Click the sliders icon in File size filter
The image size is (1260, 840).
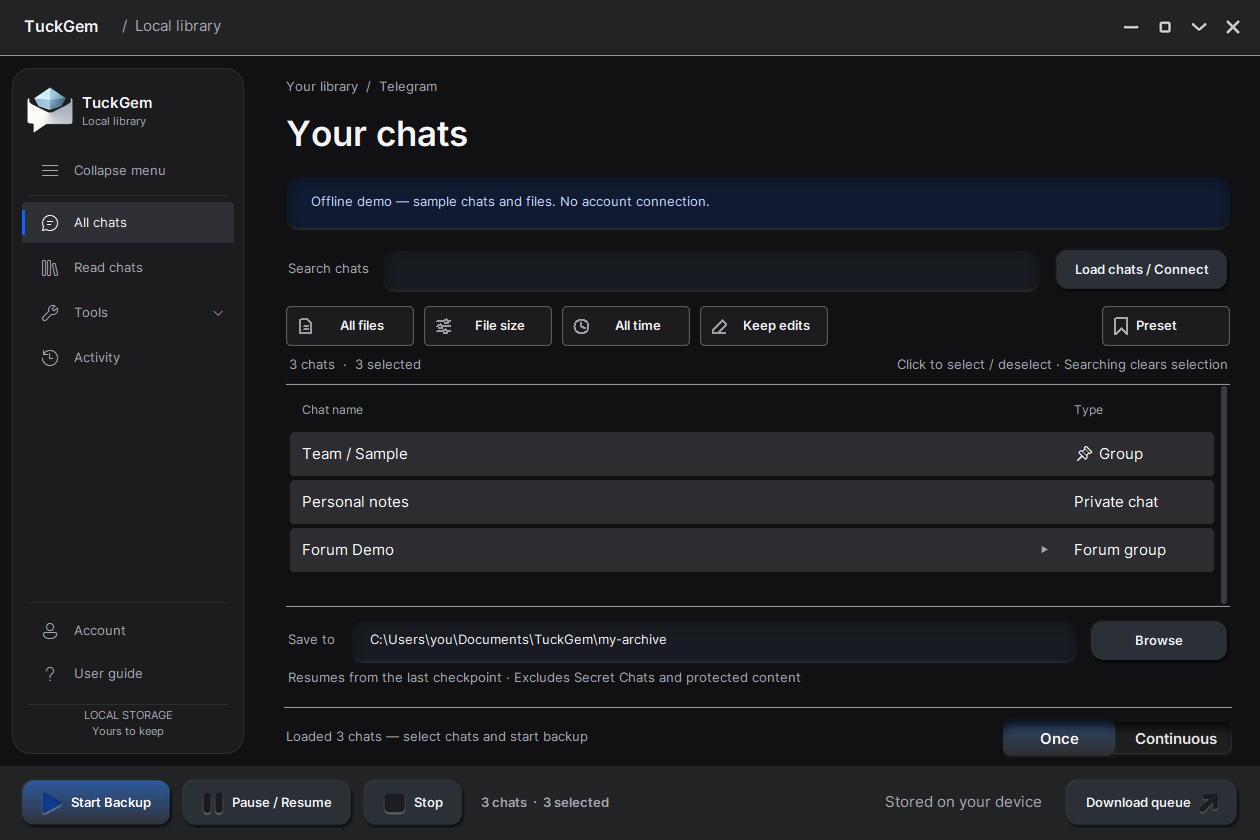[444, 326]
